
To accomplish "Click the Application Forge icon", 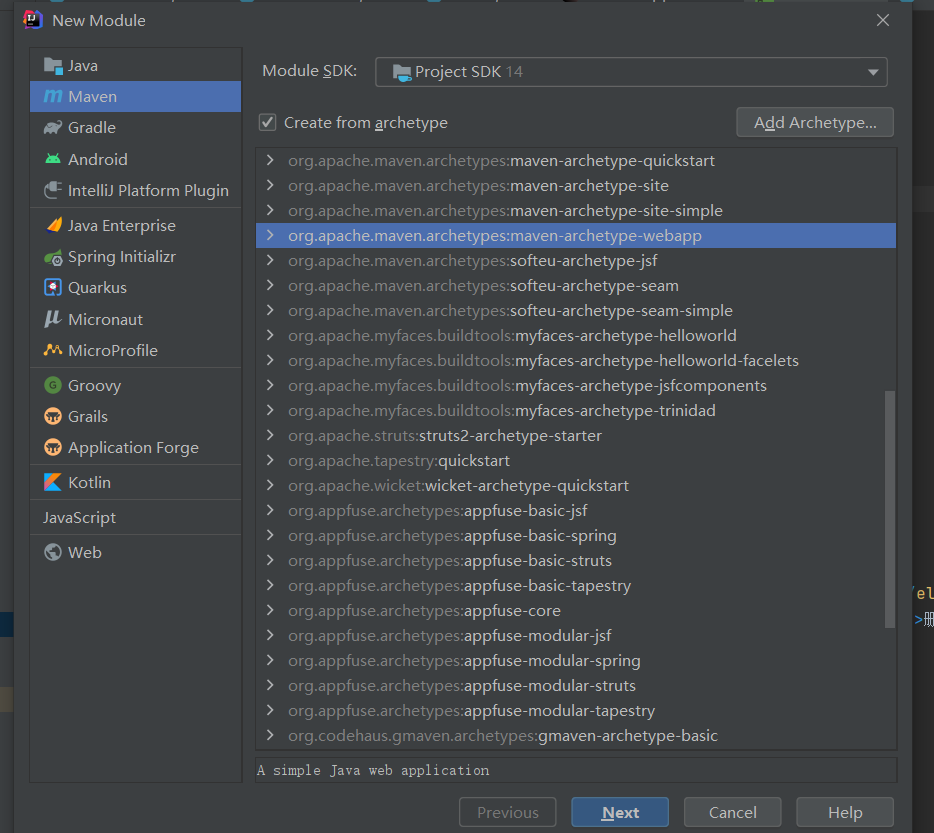I will point(53,447).
